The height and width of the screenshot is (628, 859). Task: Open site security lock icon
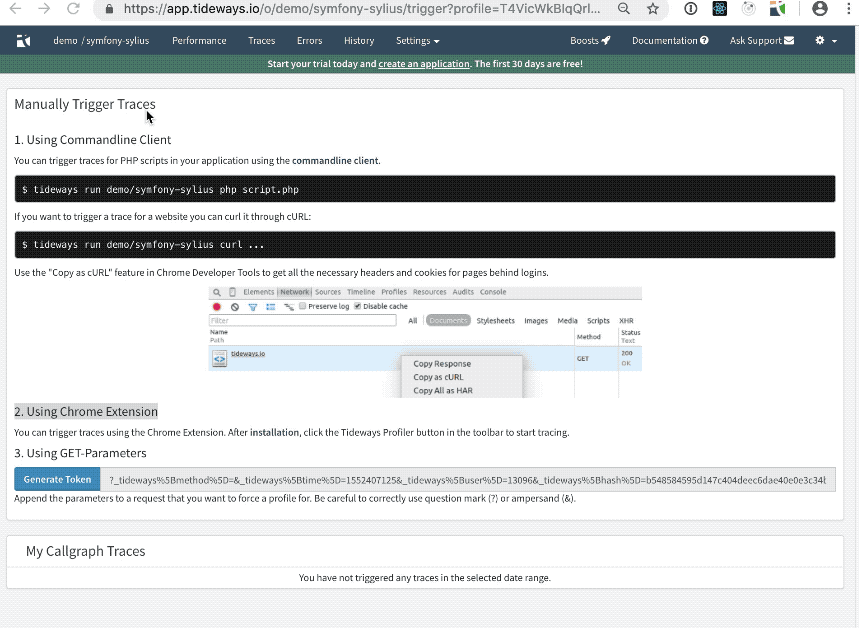click(109, 9)
